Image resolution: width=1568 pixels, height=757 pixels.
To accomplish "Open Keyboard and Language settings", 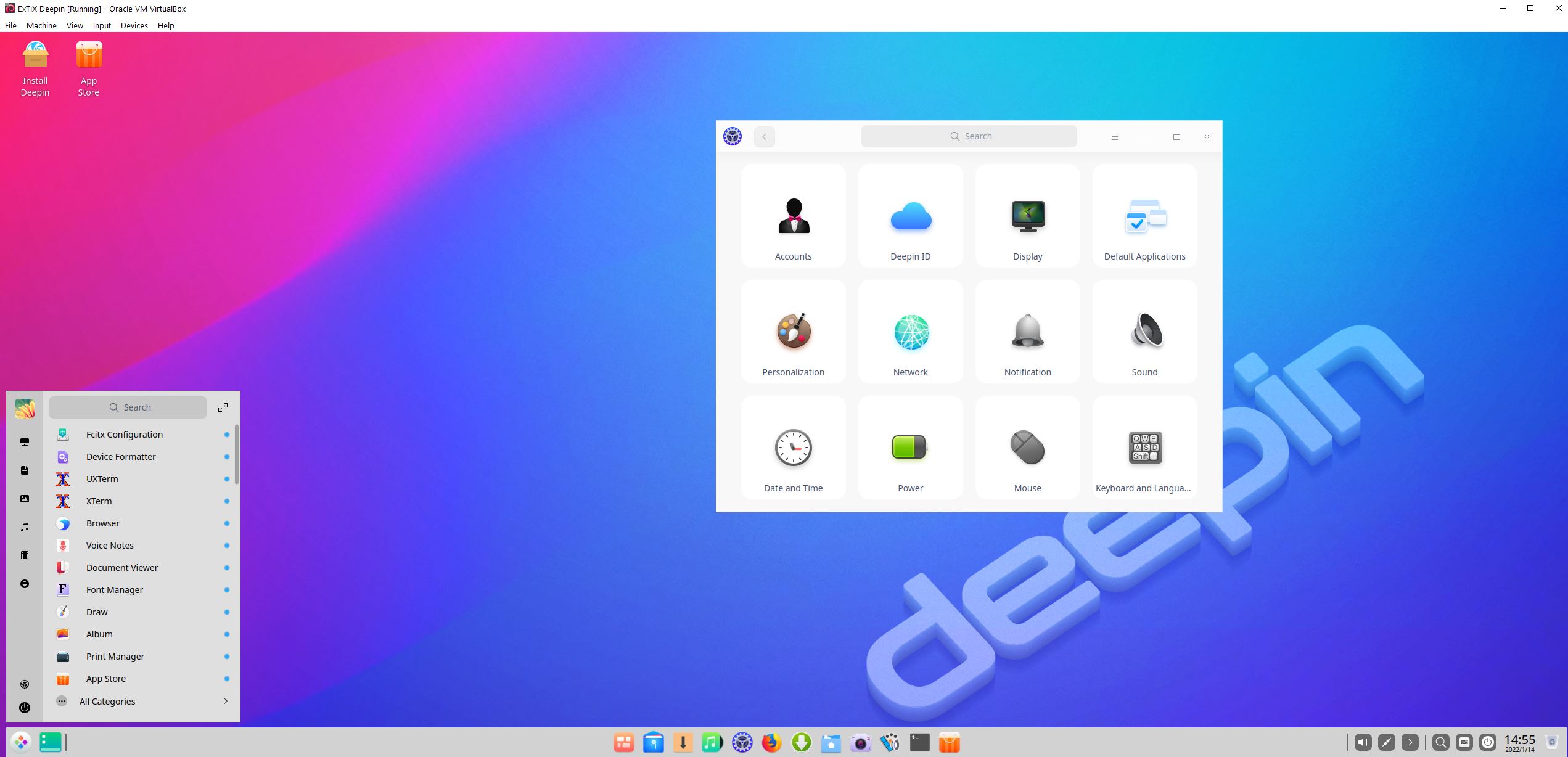I will [x=1144, y=448].
